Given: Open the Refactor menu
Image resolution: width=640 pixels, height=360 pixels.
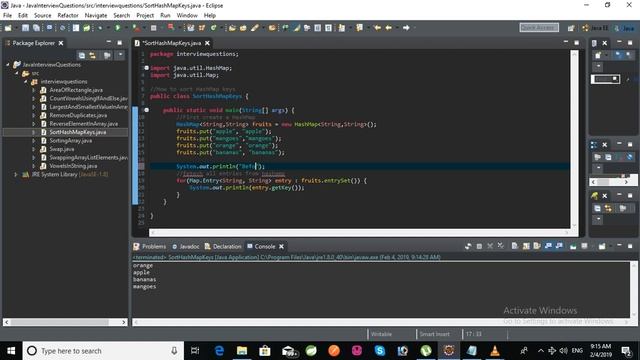Looking at the screenshot, I should (68, 16).
